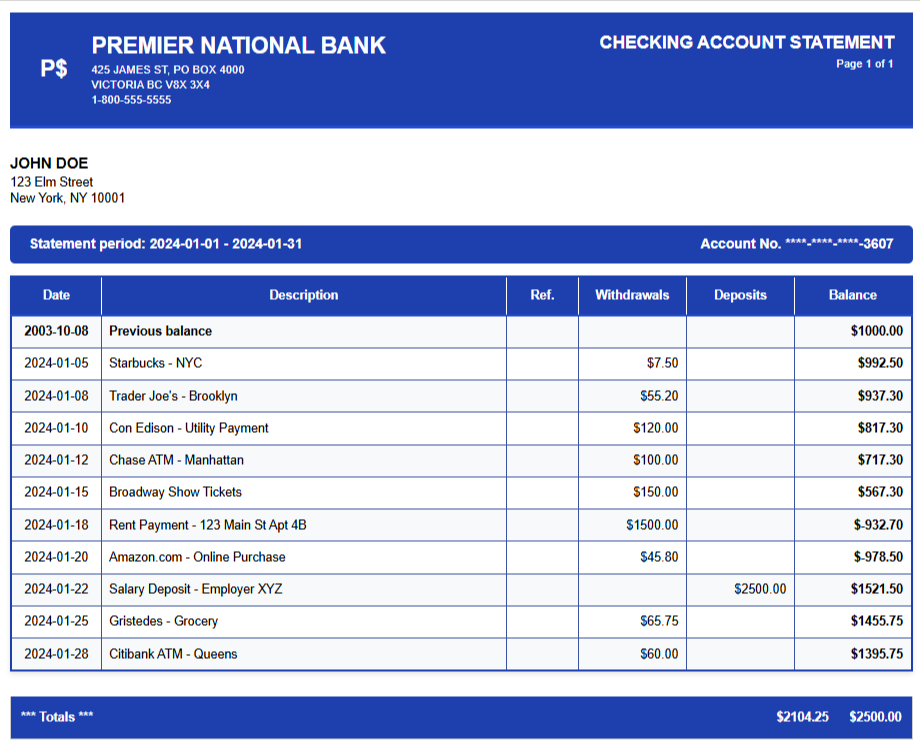Click the $2500.00 Salary Deposit amount
The image size is (920, 748).
point(759,589)
